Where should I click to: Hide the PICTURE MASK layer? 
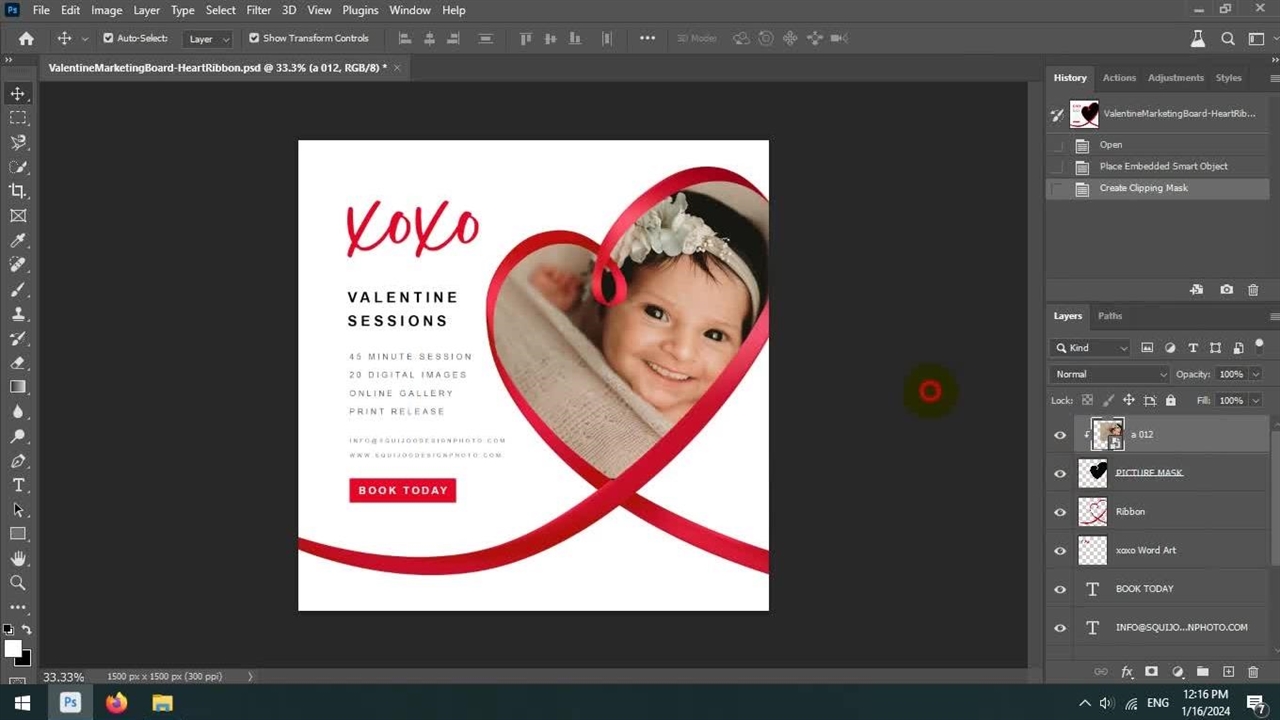1060,473
